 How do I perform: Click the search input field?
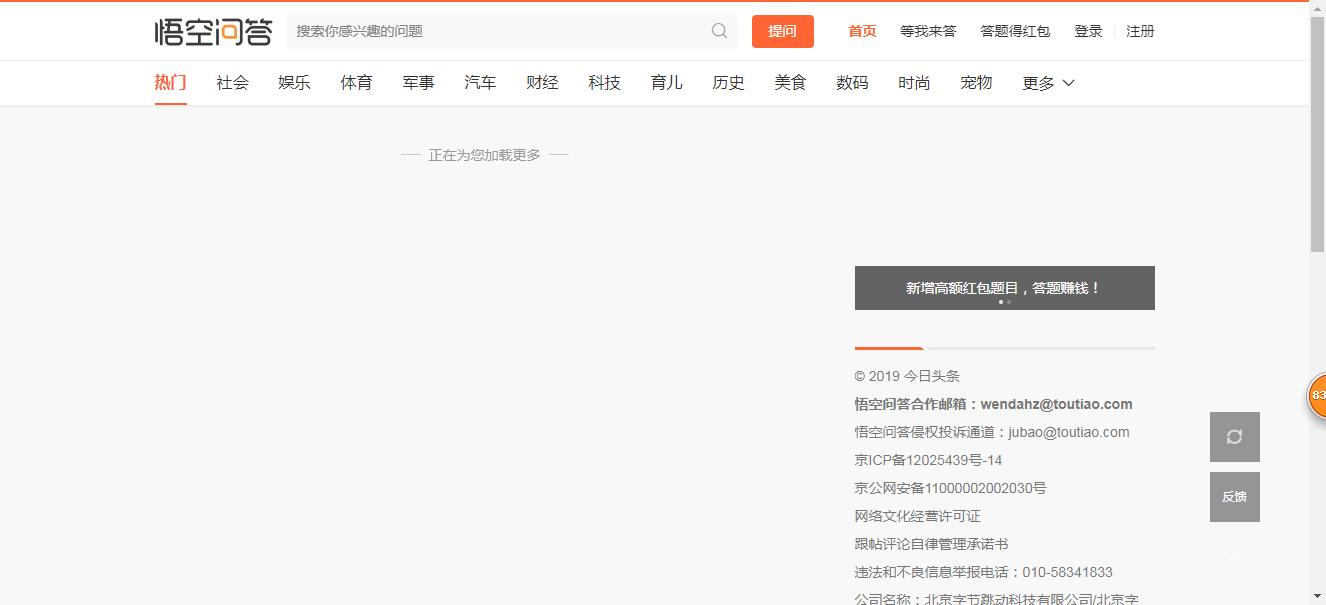[480, 31]
